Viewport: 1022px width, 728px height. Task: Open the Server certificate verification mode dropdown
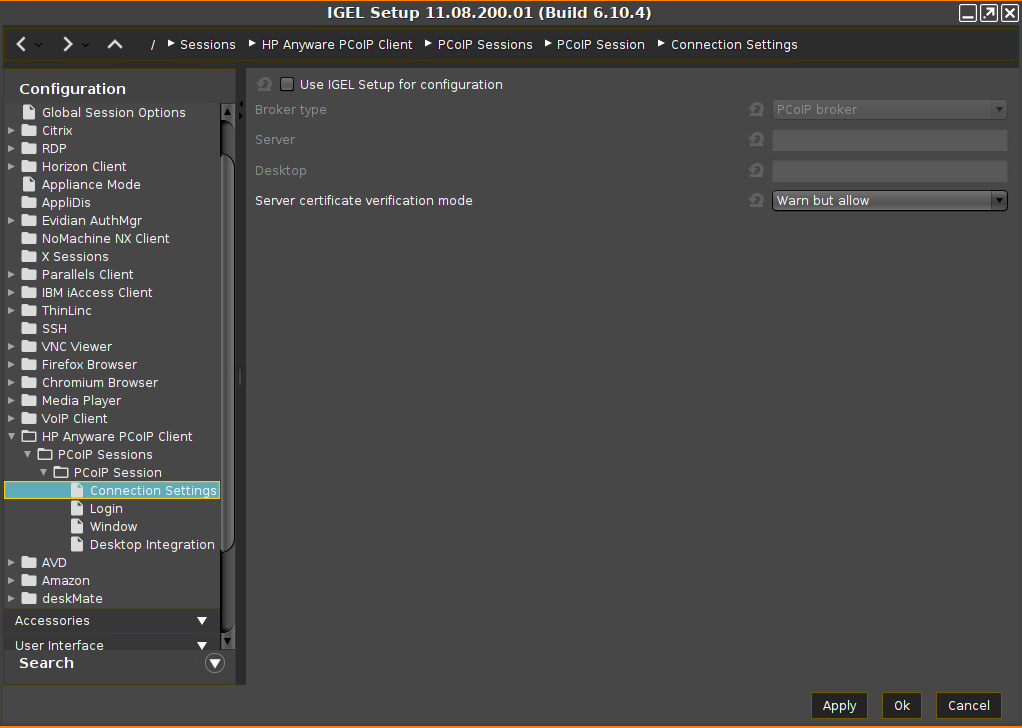[999, 200]
